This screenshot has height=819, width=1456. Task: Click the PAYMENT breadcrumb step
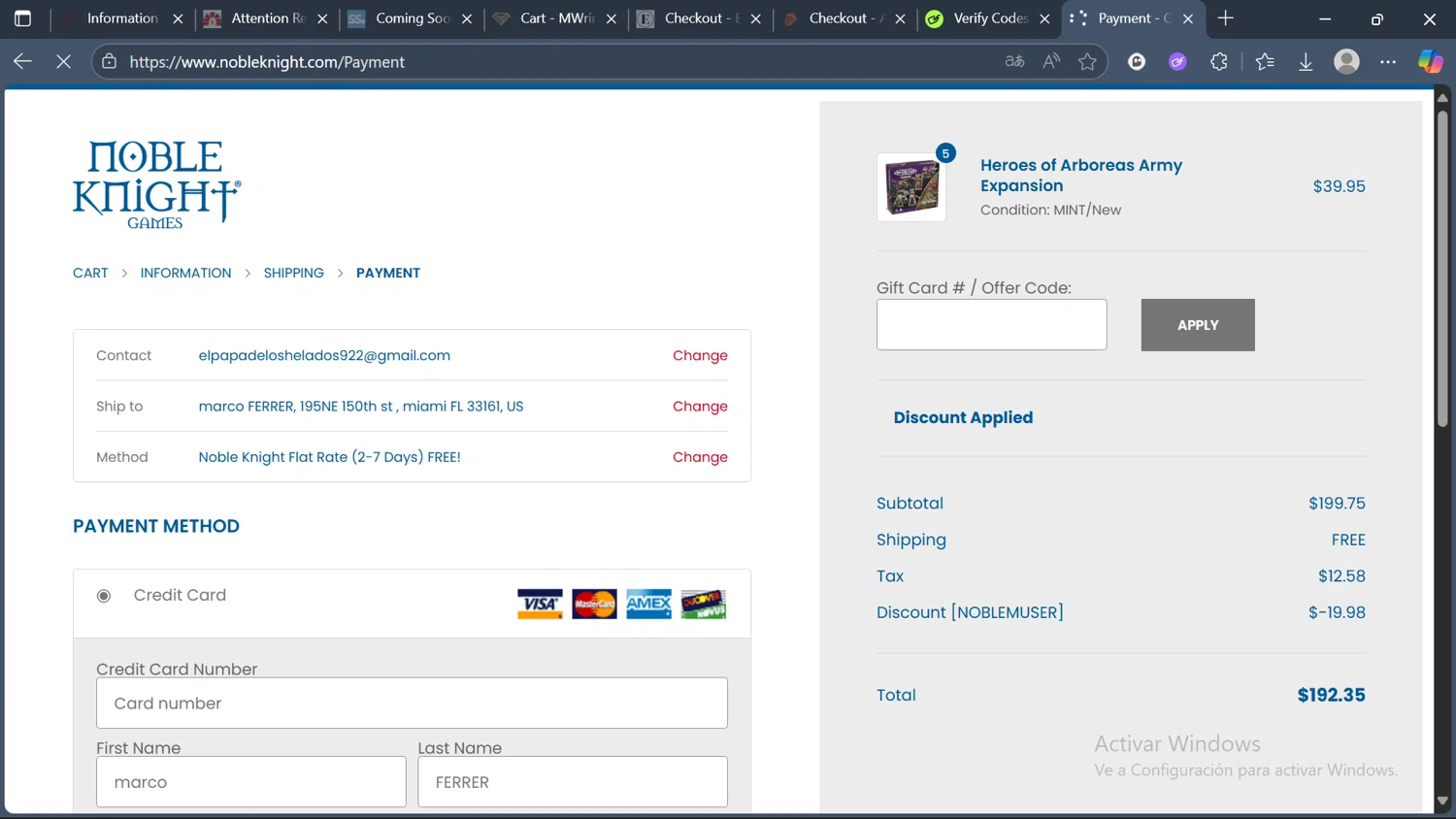click(x=388, y=273)
